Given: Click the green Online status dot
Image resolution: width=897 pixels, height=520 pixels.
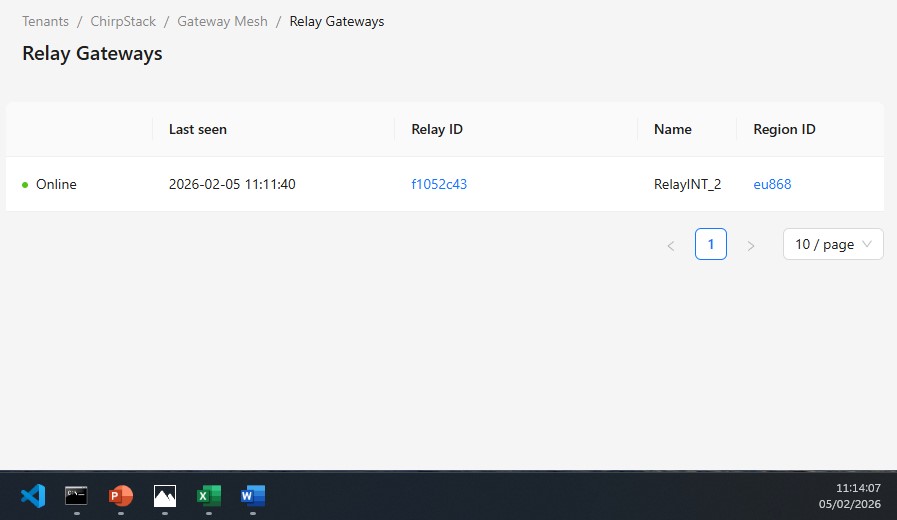Looking at the screenshot, I should (25, 185).
